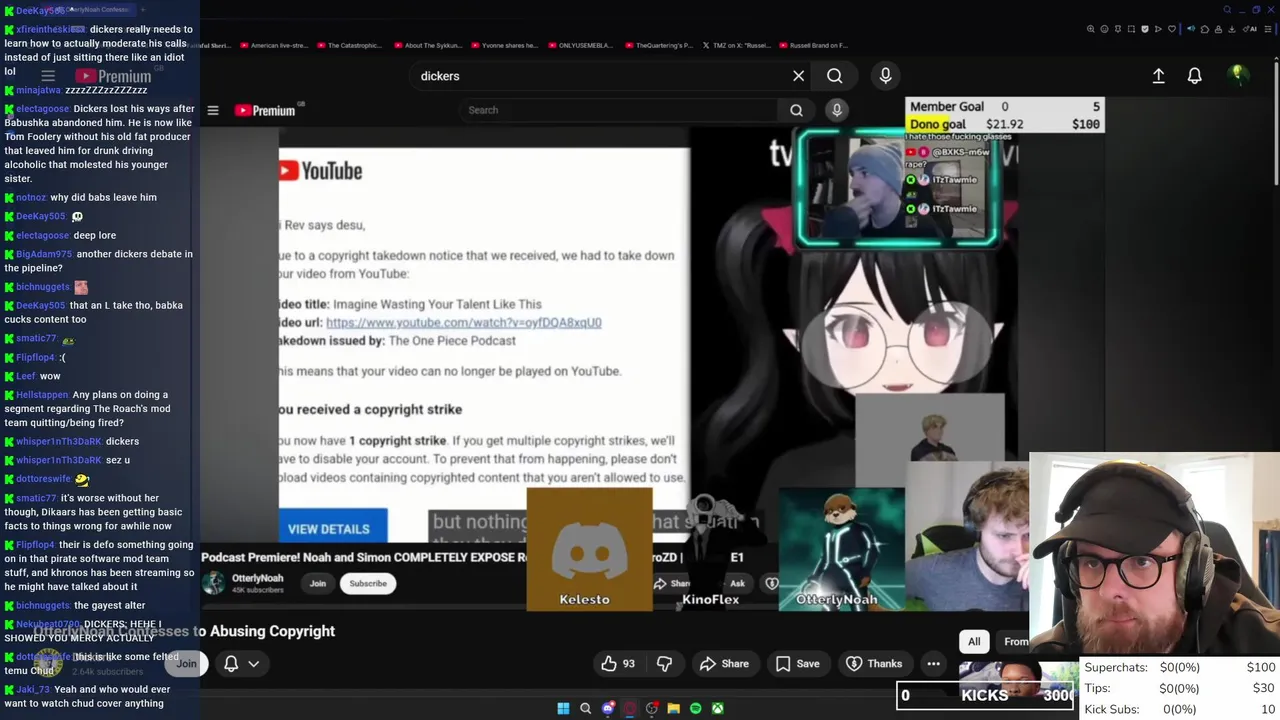This screenshot has width=1280, height=720.
Task: Open the account avatar menu at top right
Action: point(1237,75)
